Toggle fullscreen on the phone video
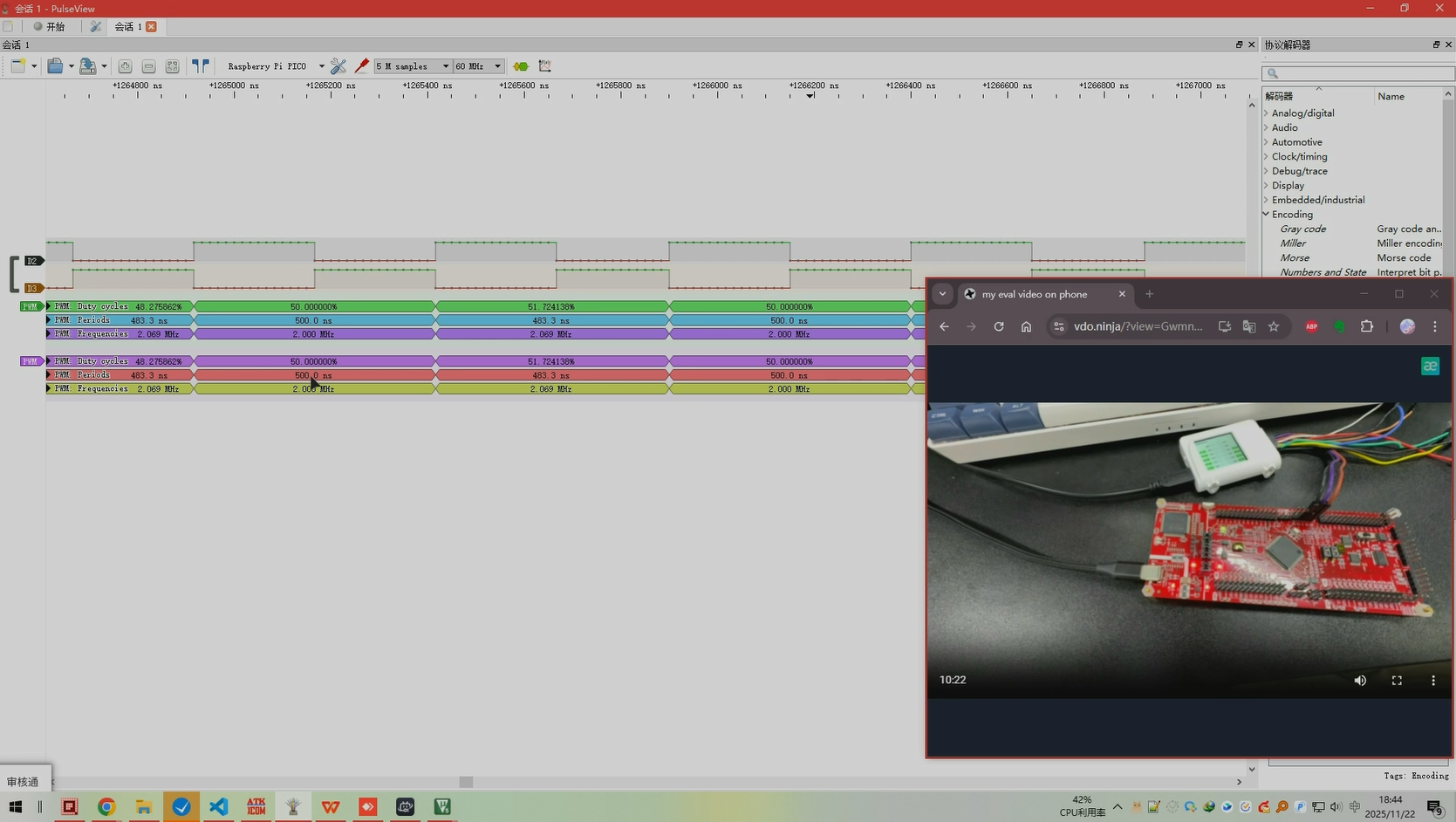 coord(1397,681)
